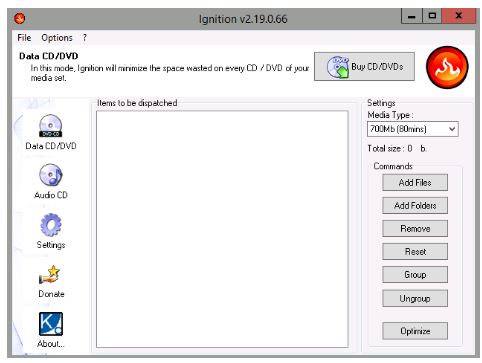
Task: Click the Add Folders button
Action: pyautogui.click(x=415, y=205)
